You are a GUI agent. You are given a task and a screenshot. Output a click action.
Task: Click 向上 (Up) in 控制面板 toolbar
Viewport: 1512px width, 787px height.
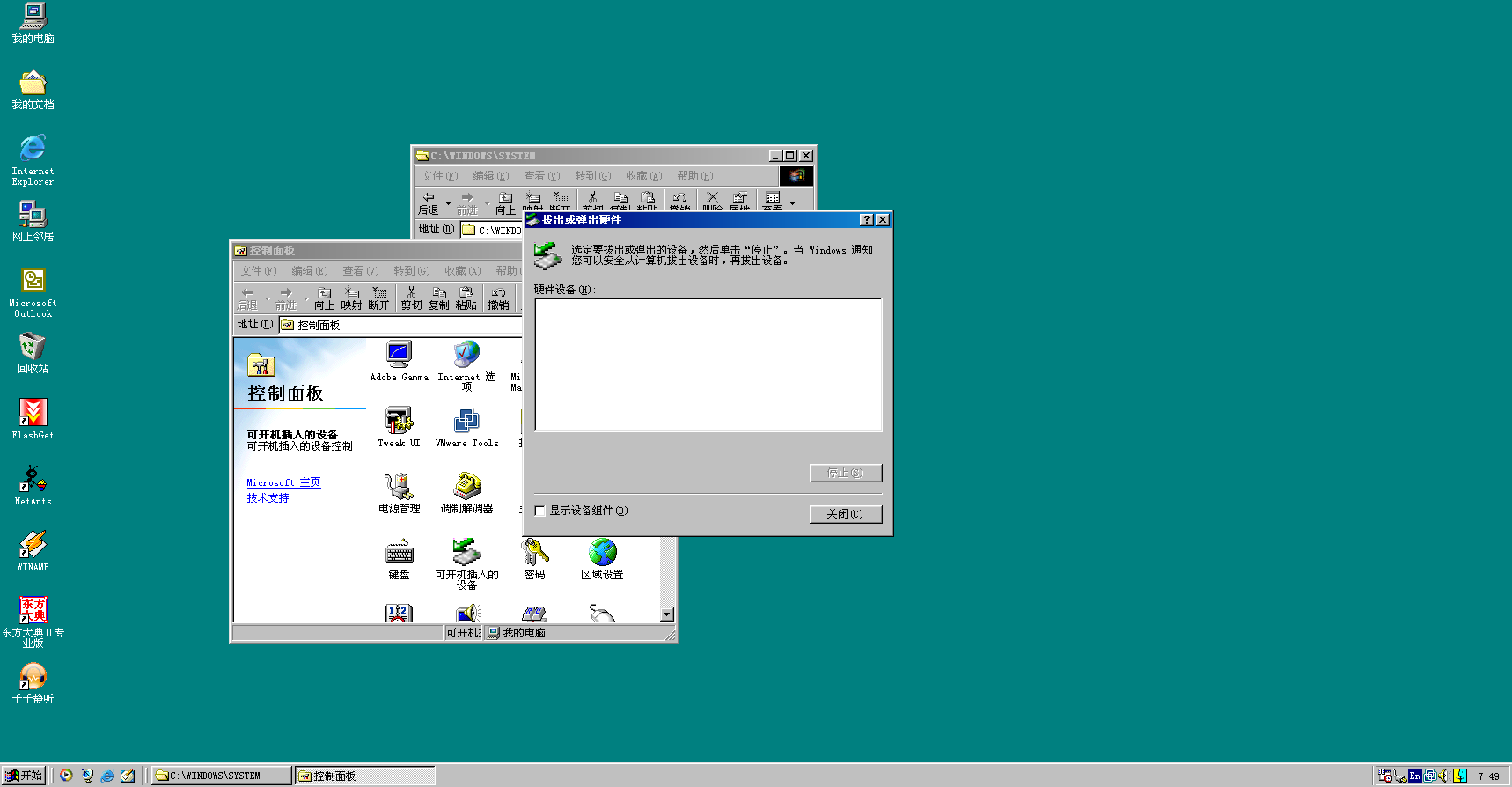[x=324, y=298]
